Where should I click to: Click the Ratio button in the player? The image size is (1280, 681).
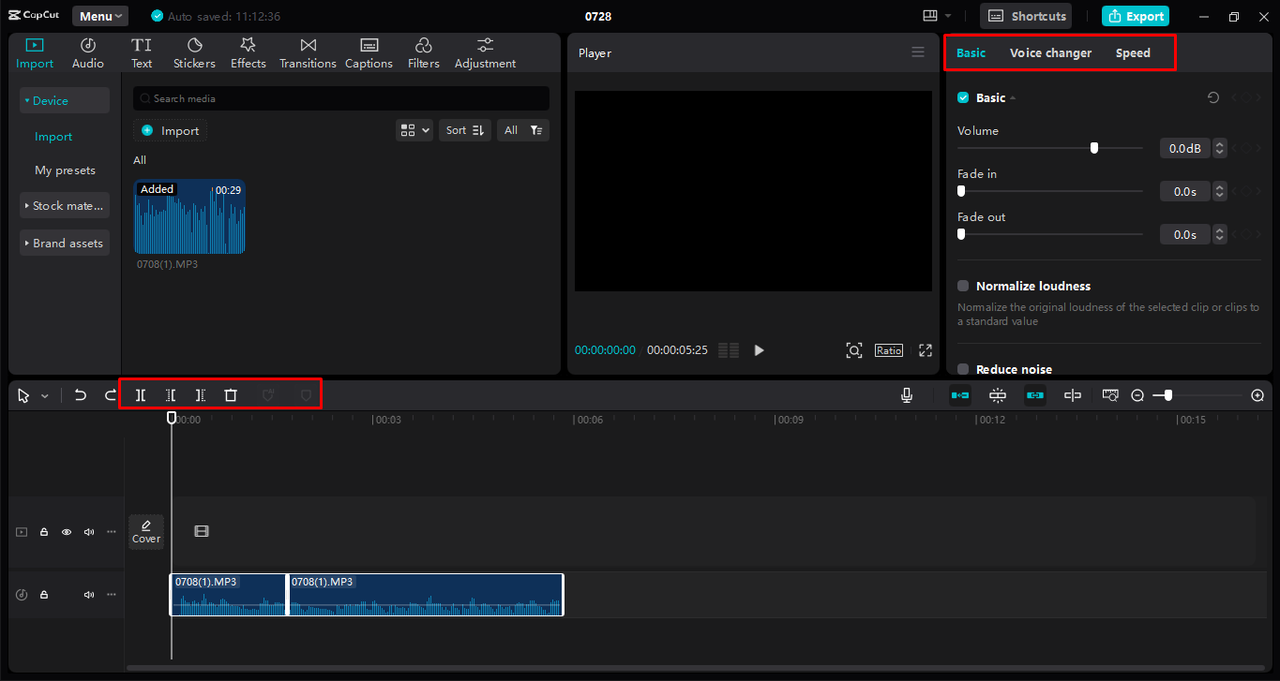pos(889,350)
